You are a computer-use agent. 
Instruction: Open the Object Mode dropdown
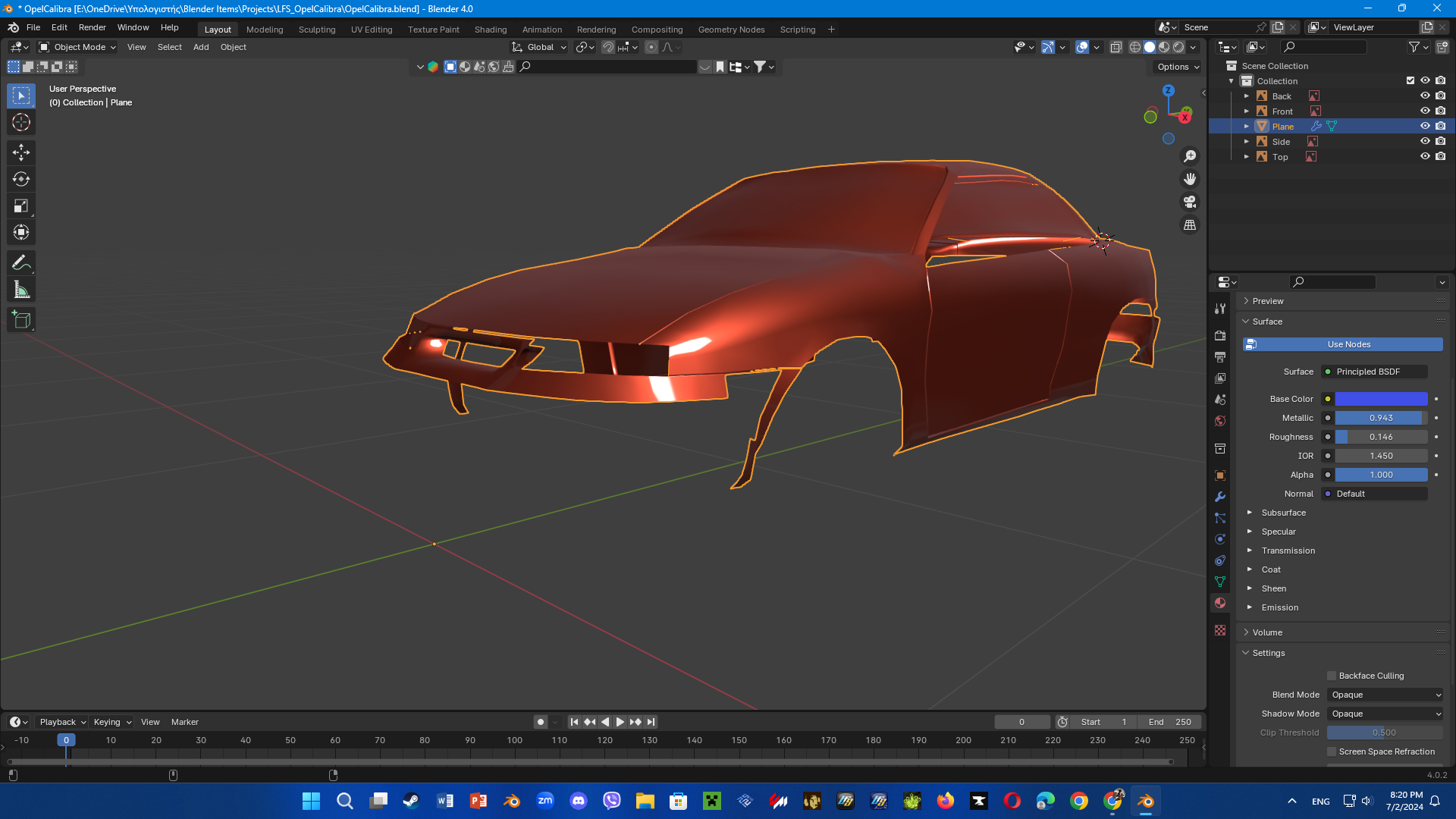77,47
